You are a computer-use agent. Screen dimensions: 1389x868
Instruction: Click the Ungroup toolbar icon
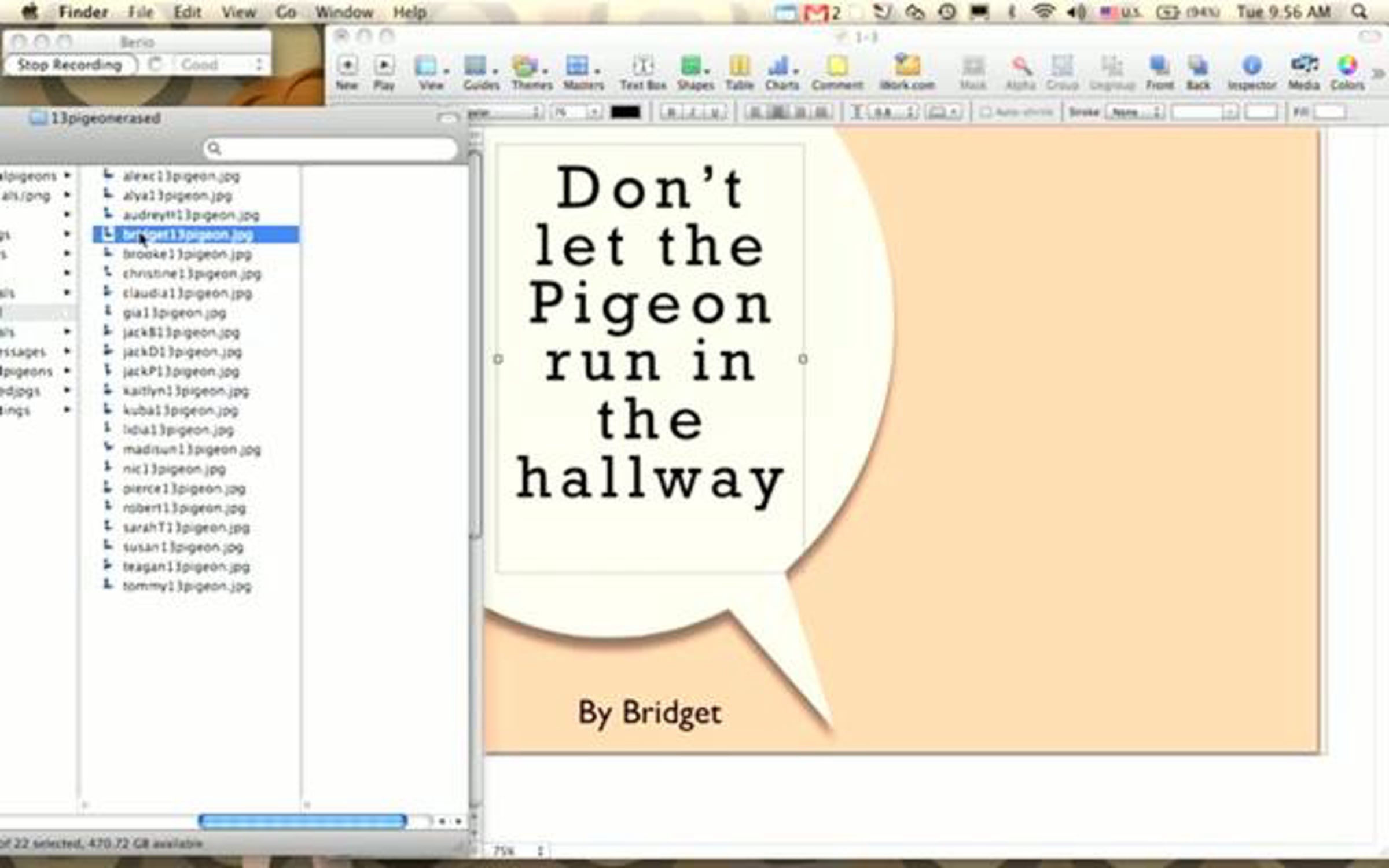pyautogui.click(x=1112, y=65)
